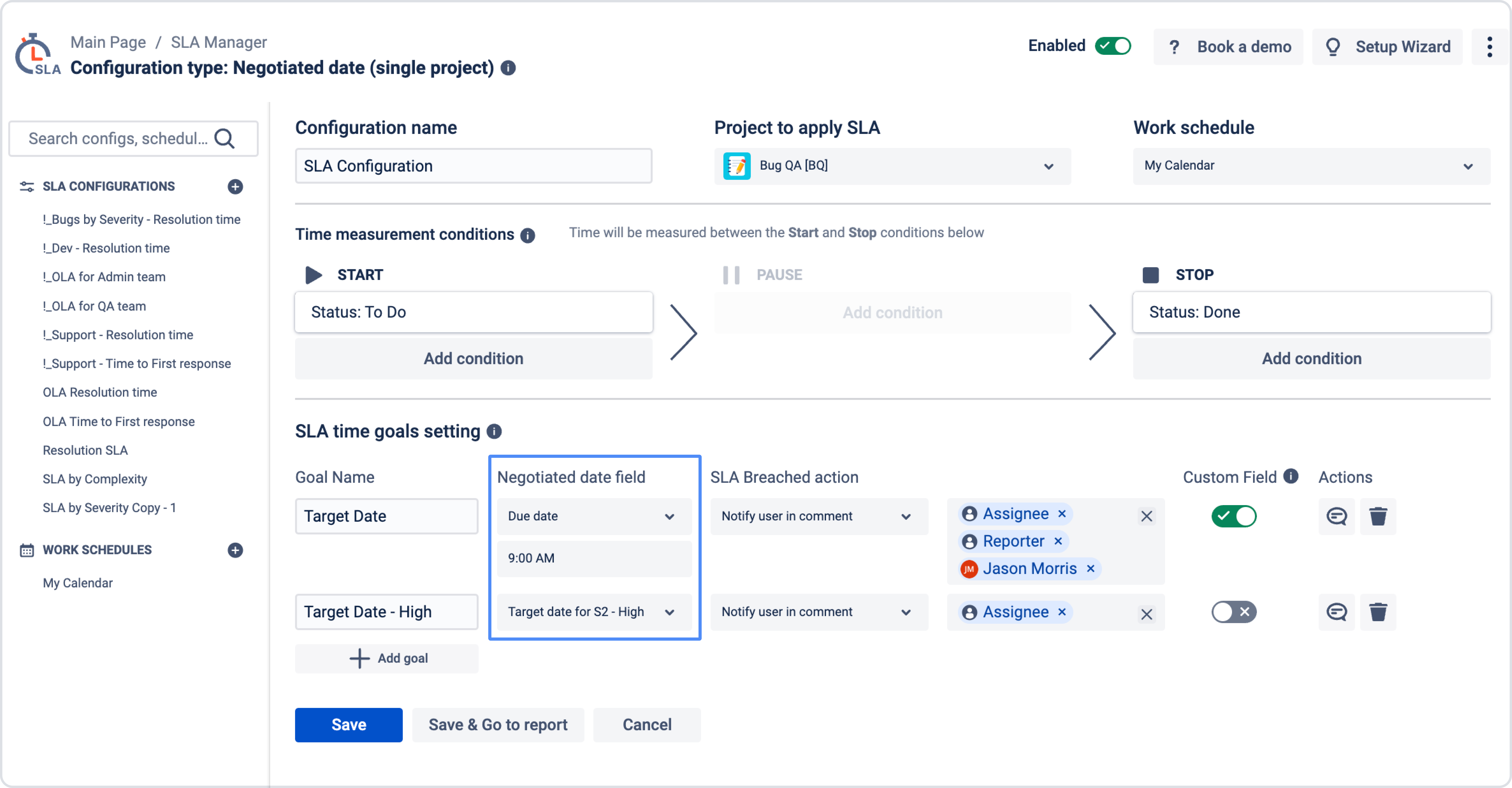Open the SLA Manager breadcrumb link
Image resolution: width=1512 pixels, height=788 pixels.
pyautogui.click(x=218, y=42)
